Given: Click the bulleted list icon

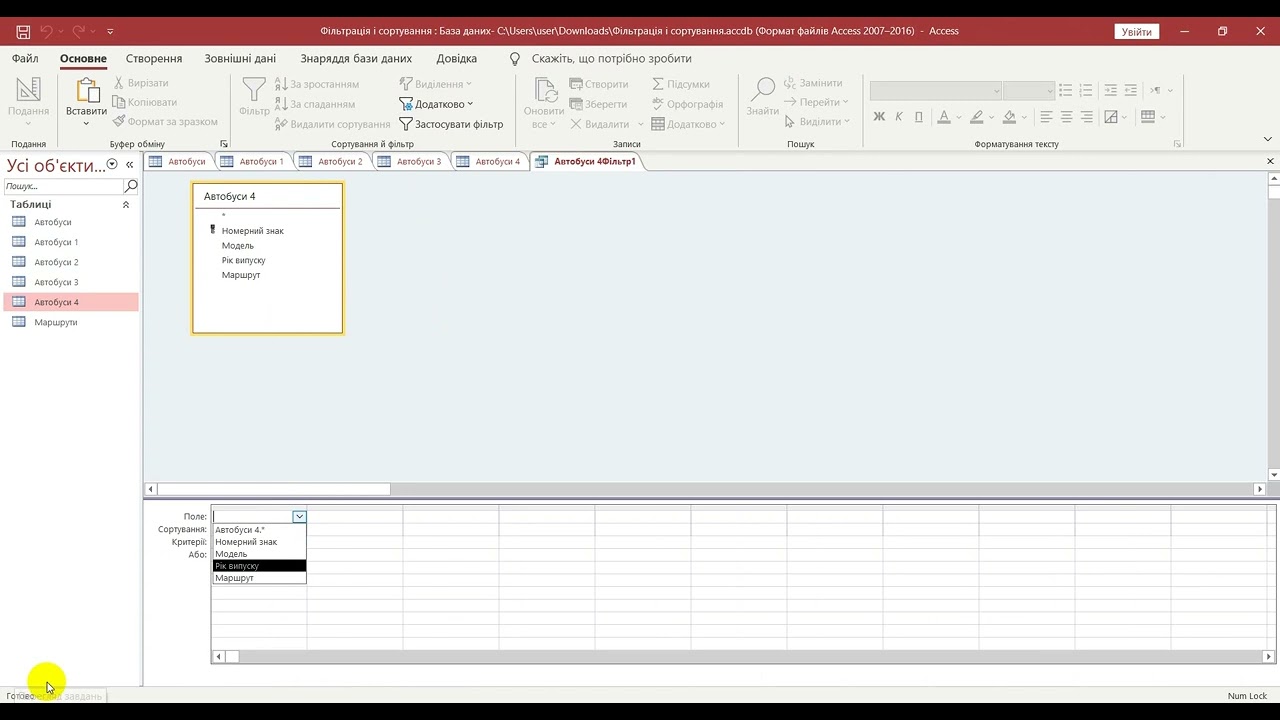Looking at the screenshot, I should coord(1065,91).
